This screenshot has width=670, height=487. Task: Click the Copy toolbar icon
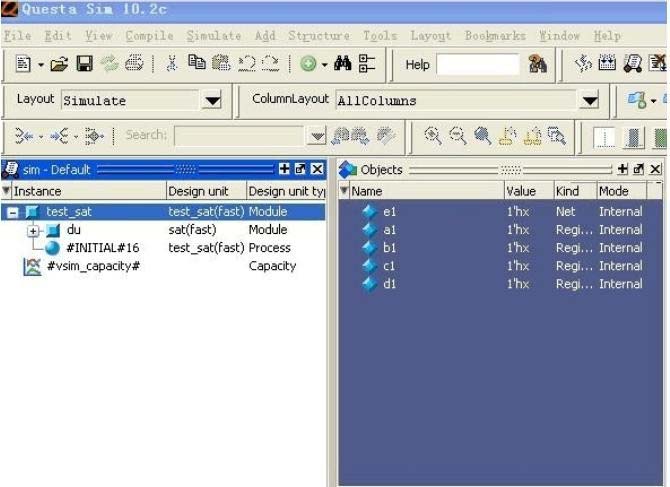[197, 63]
